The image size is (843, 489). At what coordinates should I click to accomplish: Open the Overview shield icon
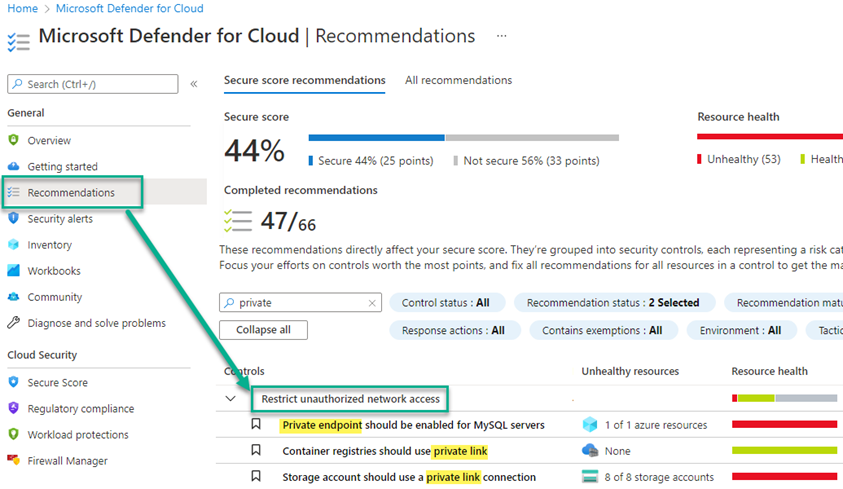[x=14, y=141]
